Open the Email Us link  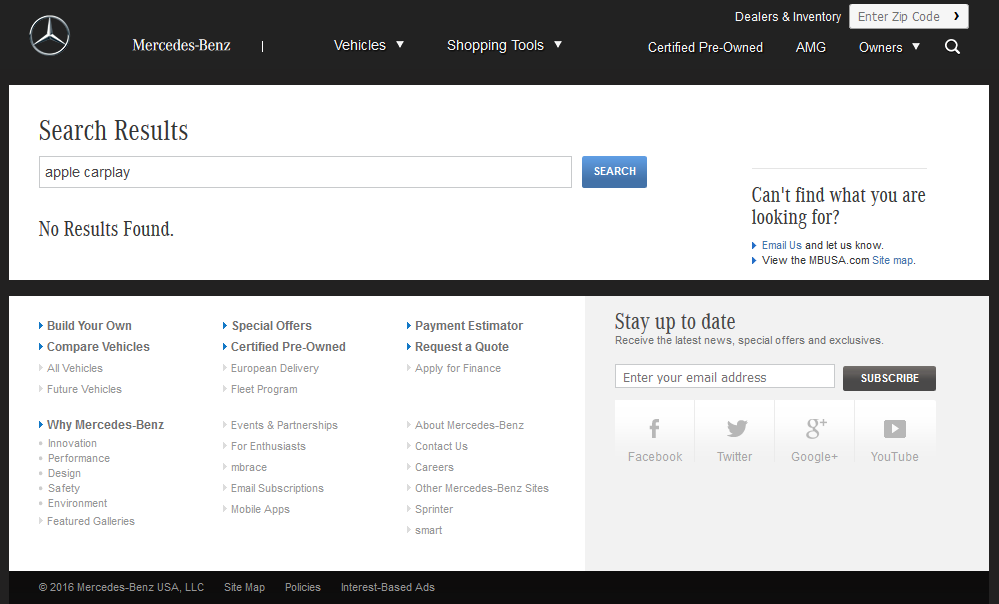[x=782, y=245]
